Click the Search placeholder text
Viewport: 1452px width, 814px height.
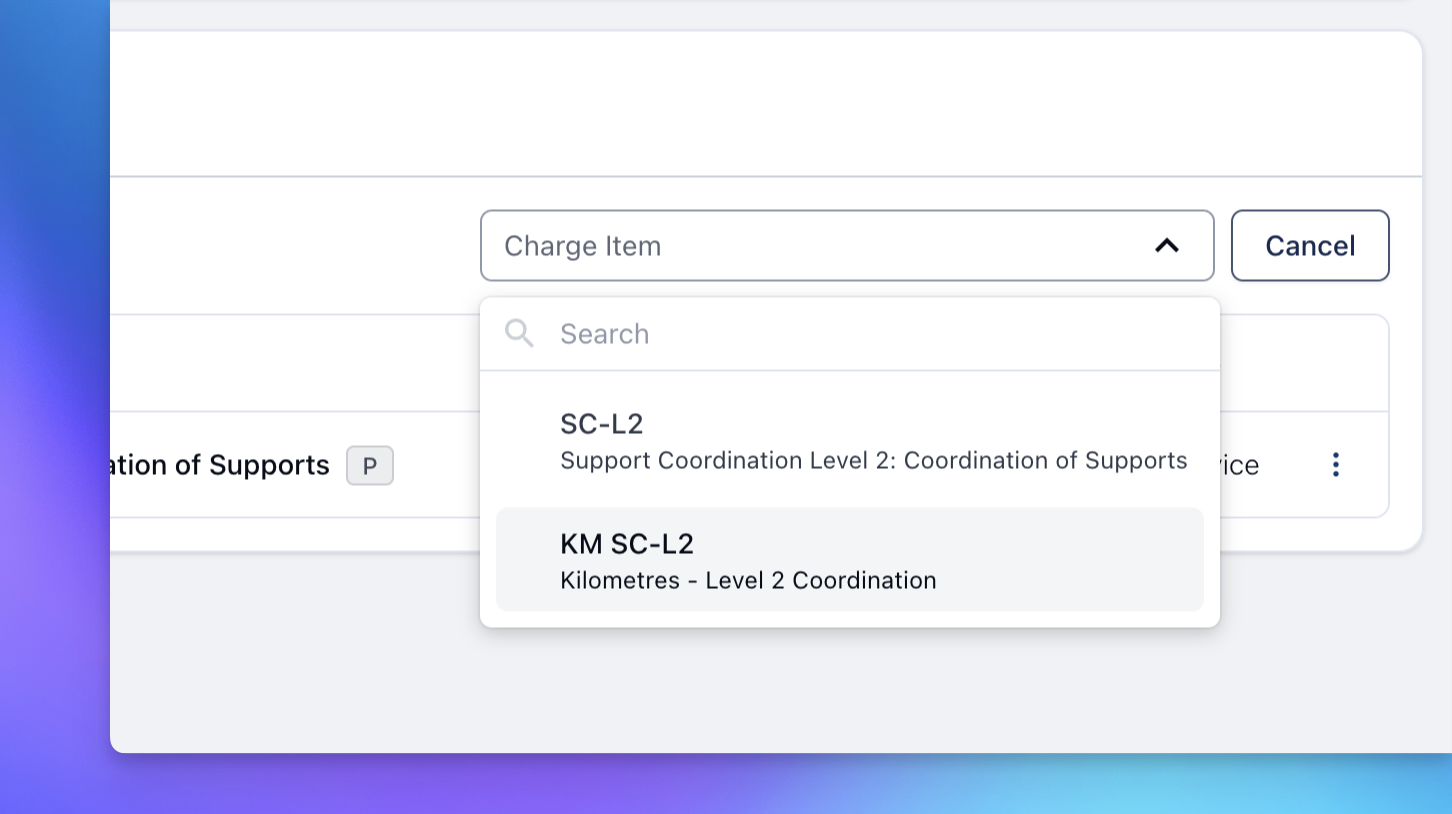[604, 334]
